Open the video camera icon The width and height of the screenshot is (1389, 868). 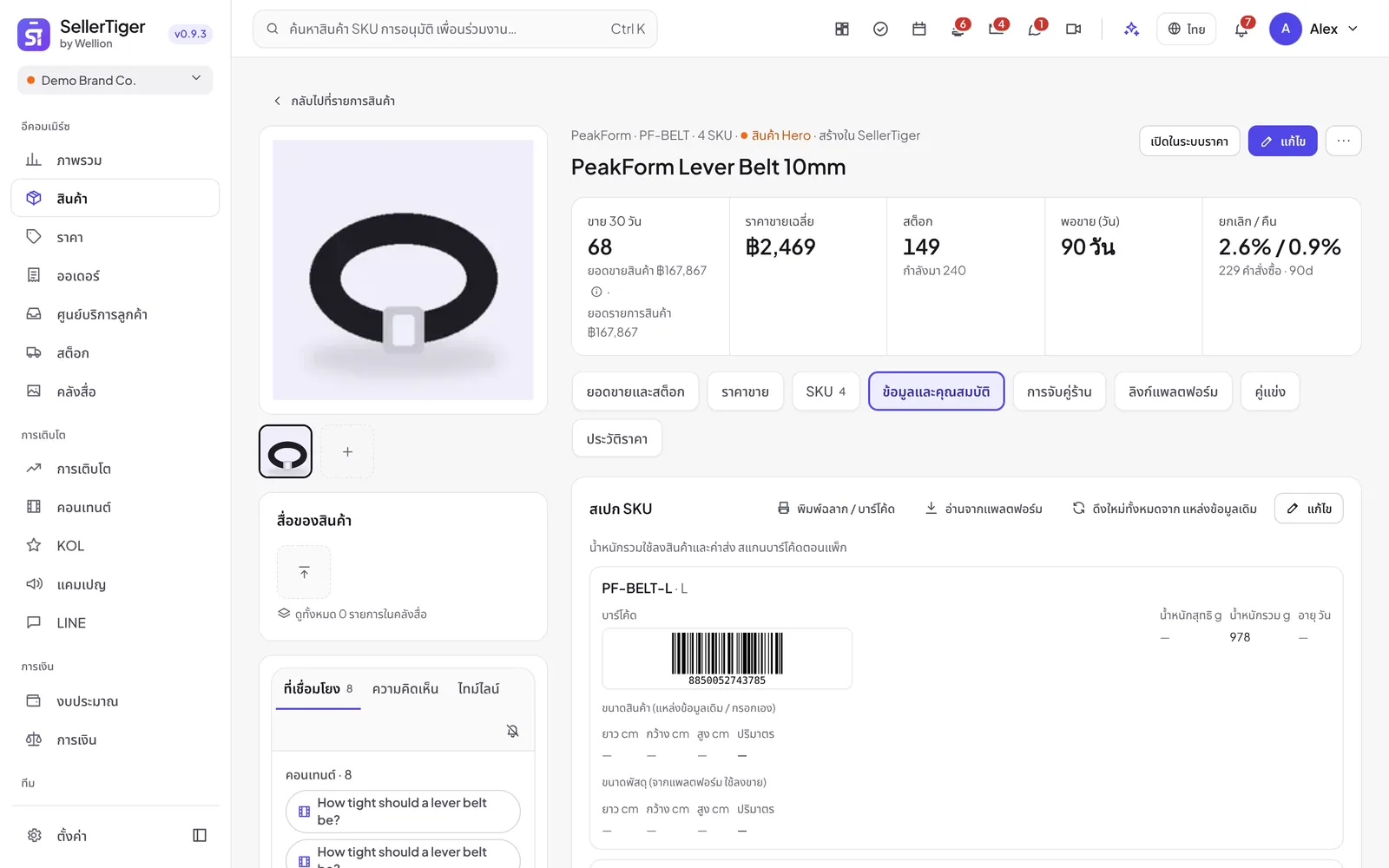point(1074,29)
